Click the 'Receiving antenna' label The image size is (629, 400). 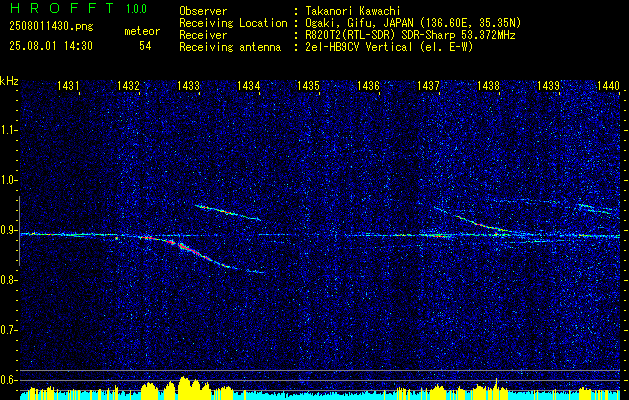click(230, 47)
